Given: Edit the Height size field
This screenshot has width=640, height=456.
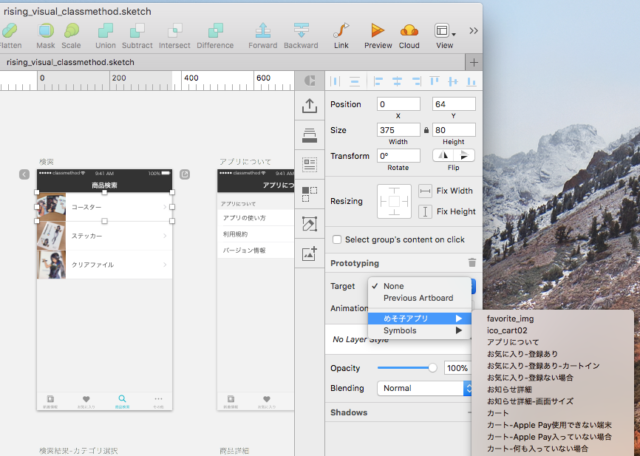Looking at the screenshot, I should tap(453, 130).
